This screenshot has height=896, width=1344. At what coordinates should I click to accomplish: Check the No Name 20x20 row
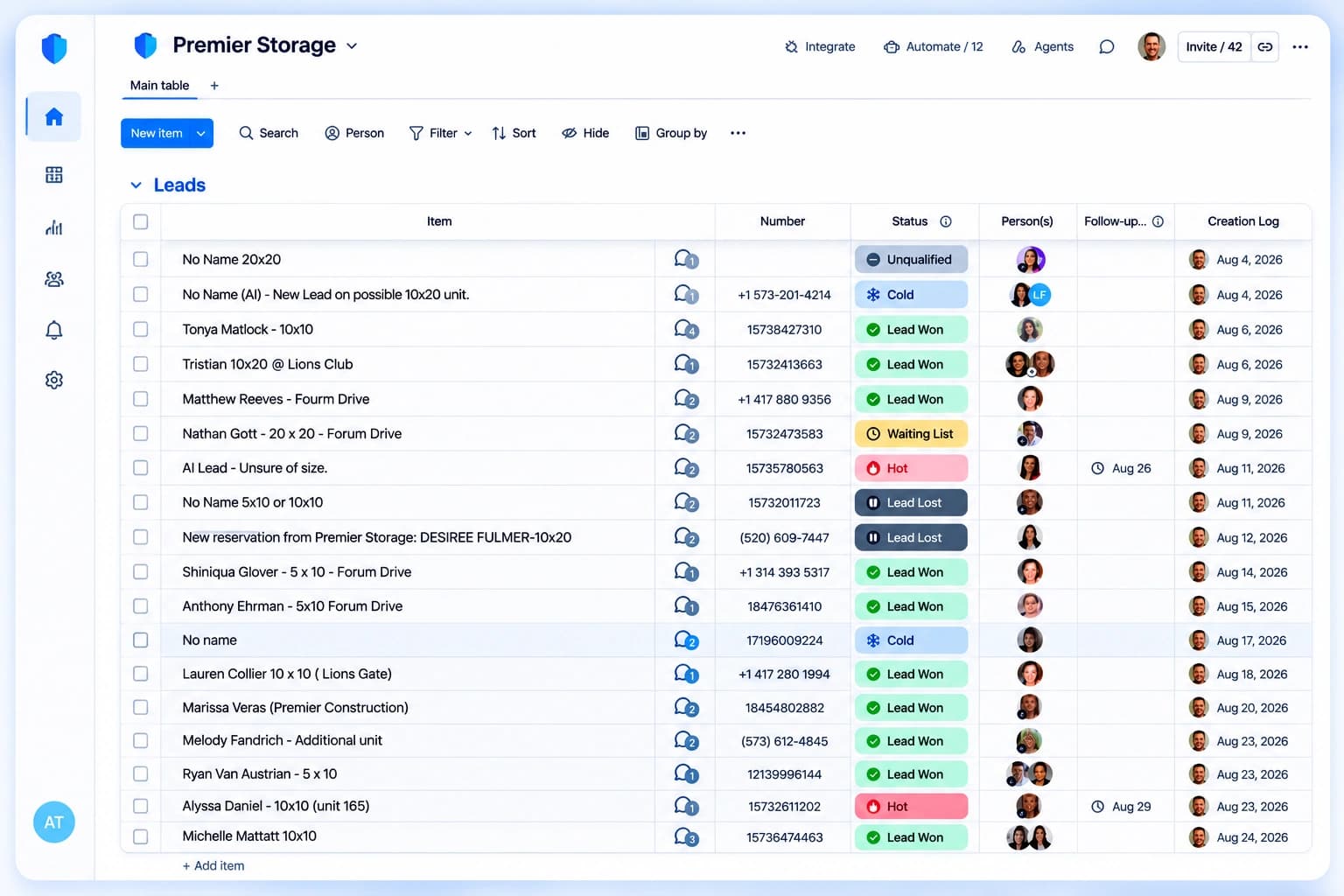(x=141, y=259)
